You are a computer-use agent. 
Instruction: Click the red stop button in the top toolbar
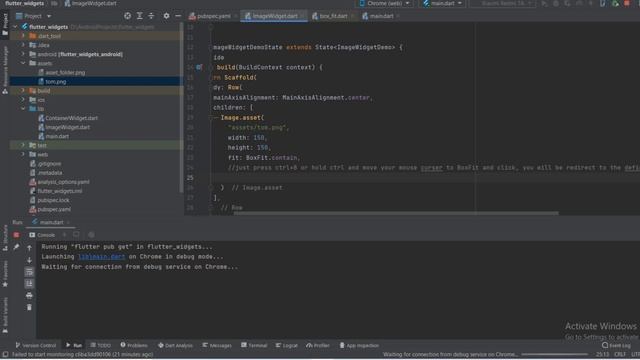tap(627, 4)
